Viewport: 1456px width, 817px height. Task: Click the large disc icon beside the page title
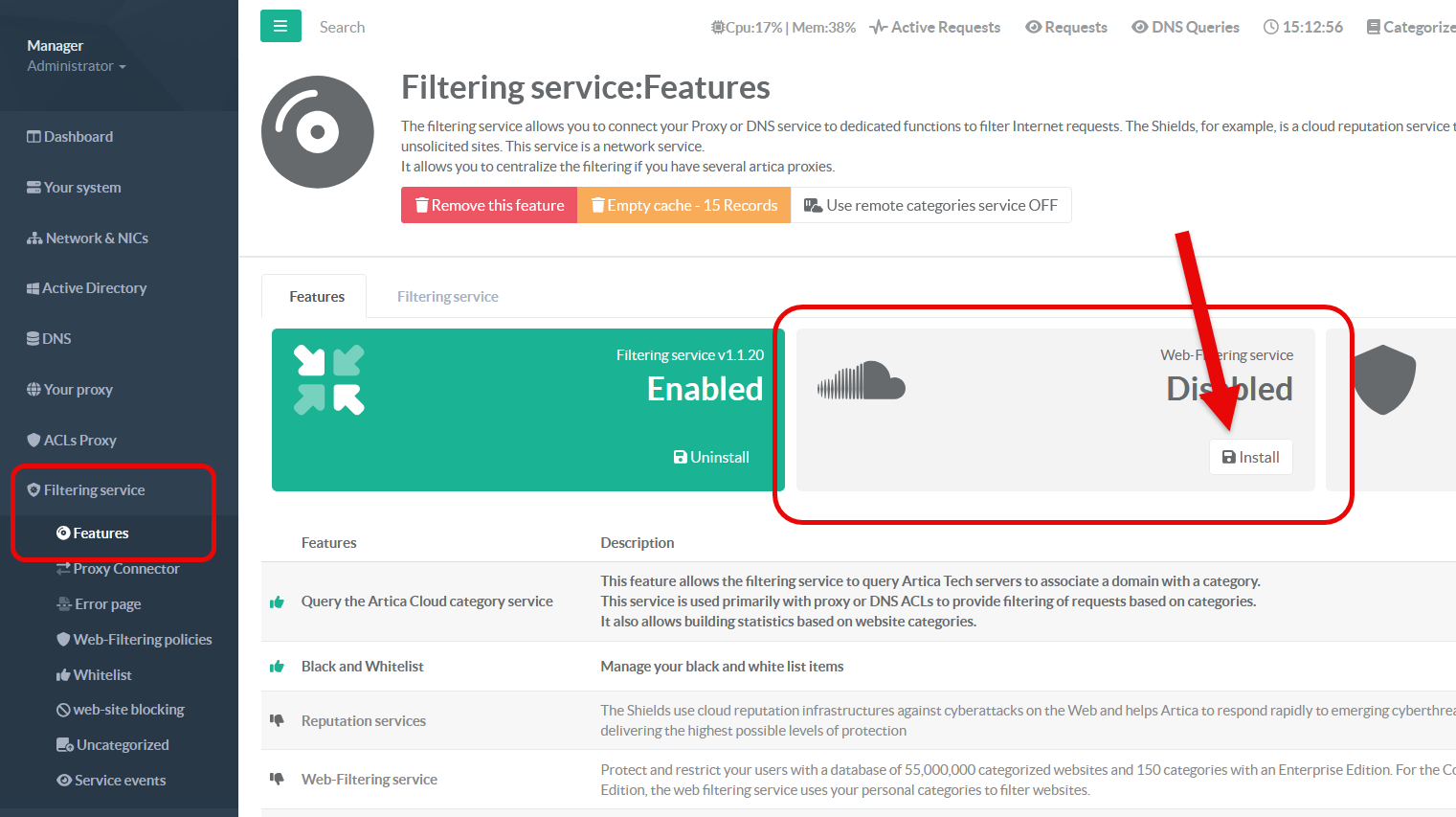click(x=318, y=132)
